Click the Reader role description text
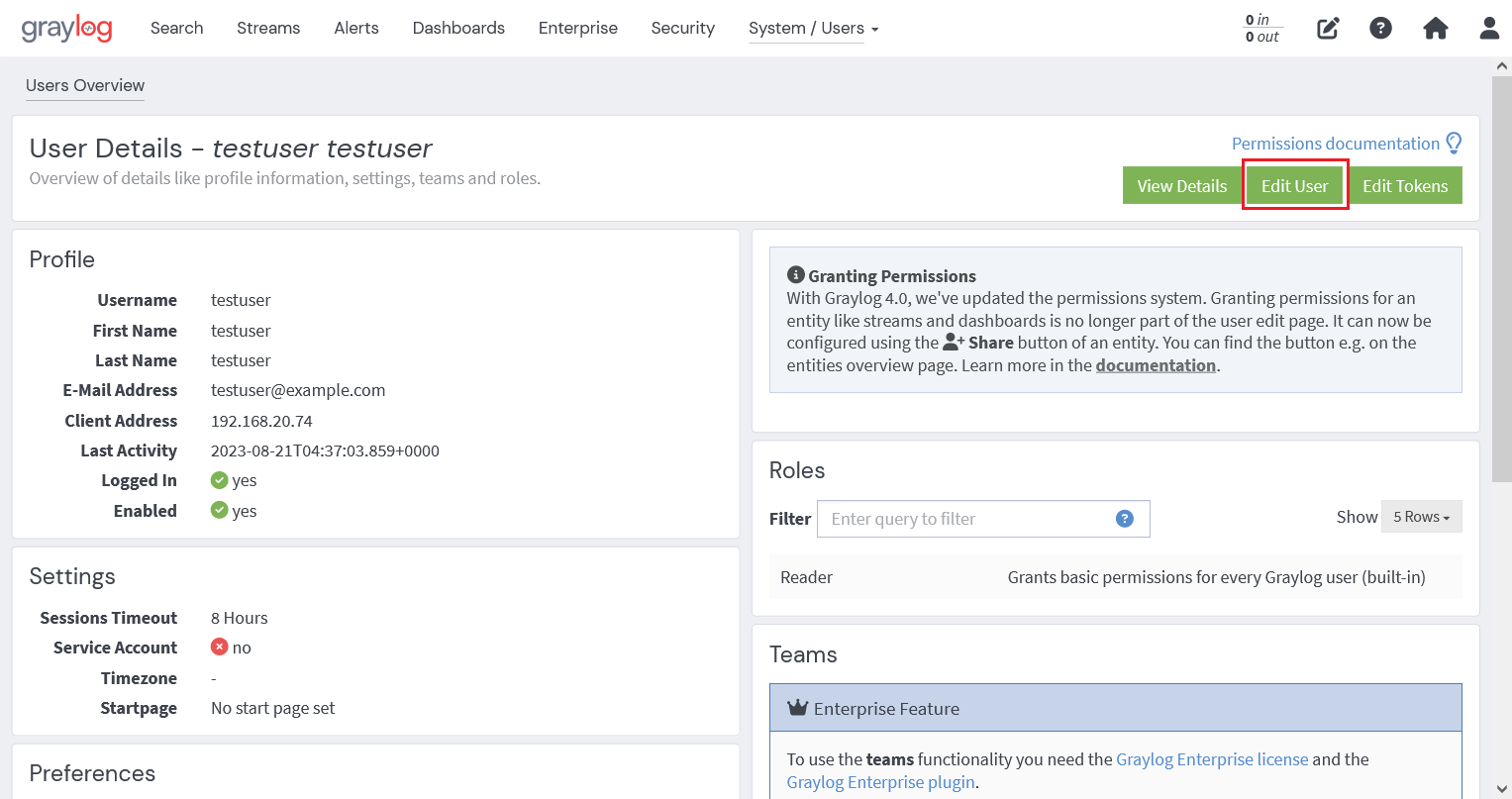1512x799 pixels. click(x=1216, y=577)
